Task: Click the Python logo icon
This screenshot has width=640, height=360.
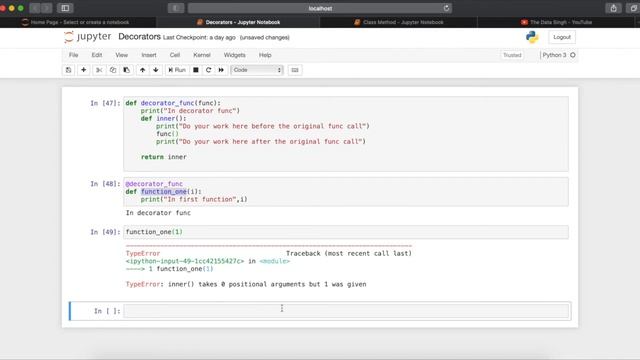Action: [x=532, y=37]
